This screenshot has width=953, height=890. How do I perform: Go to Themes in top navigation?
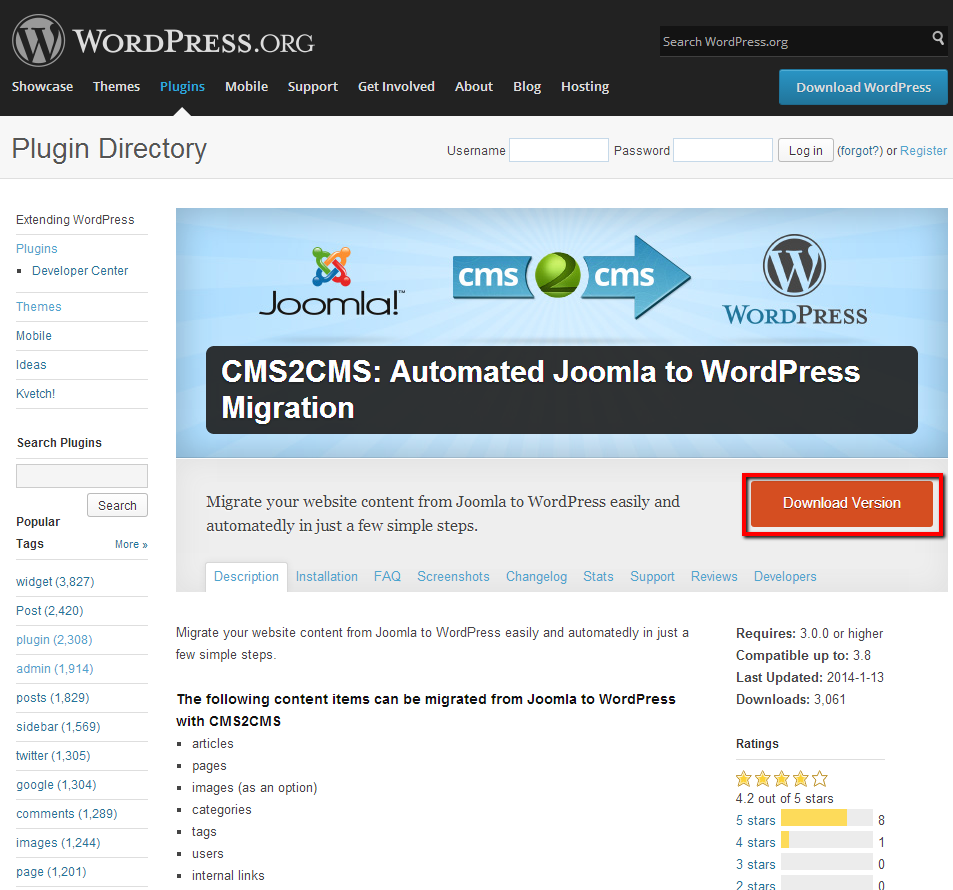point(116,86)
